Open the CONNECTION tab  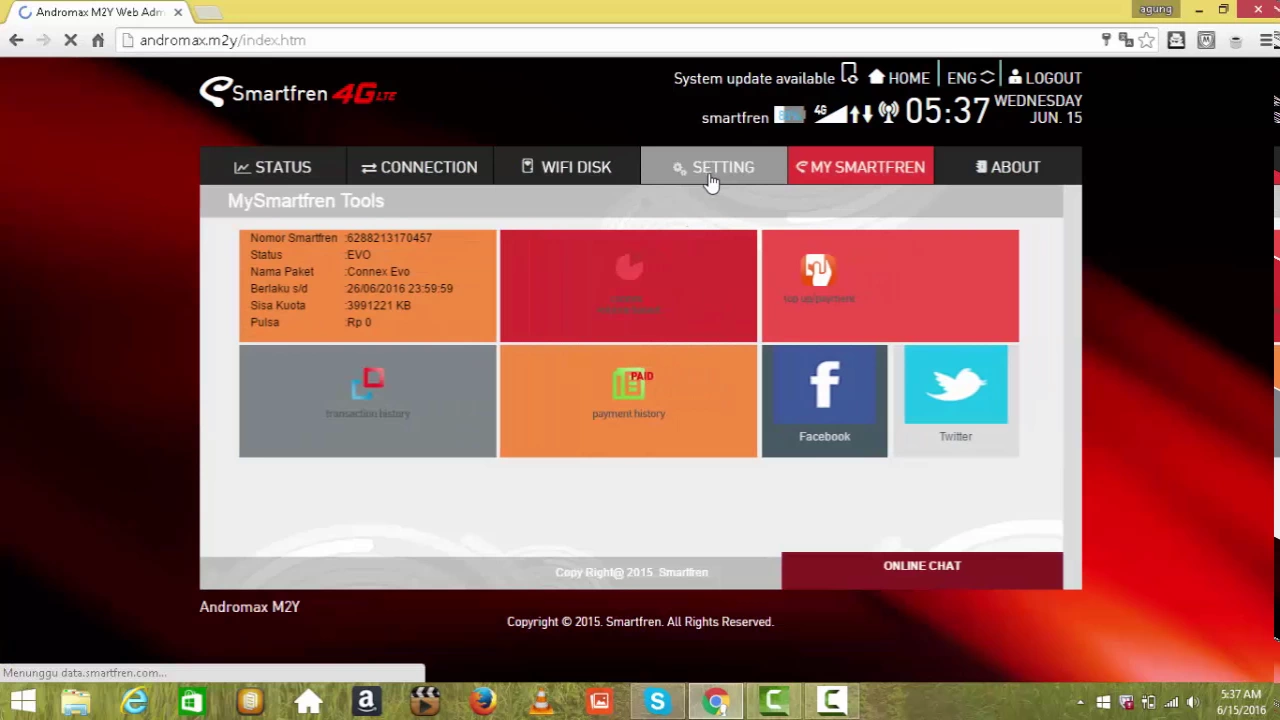click(x=420, y=167)
